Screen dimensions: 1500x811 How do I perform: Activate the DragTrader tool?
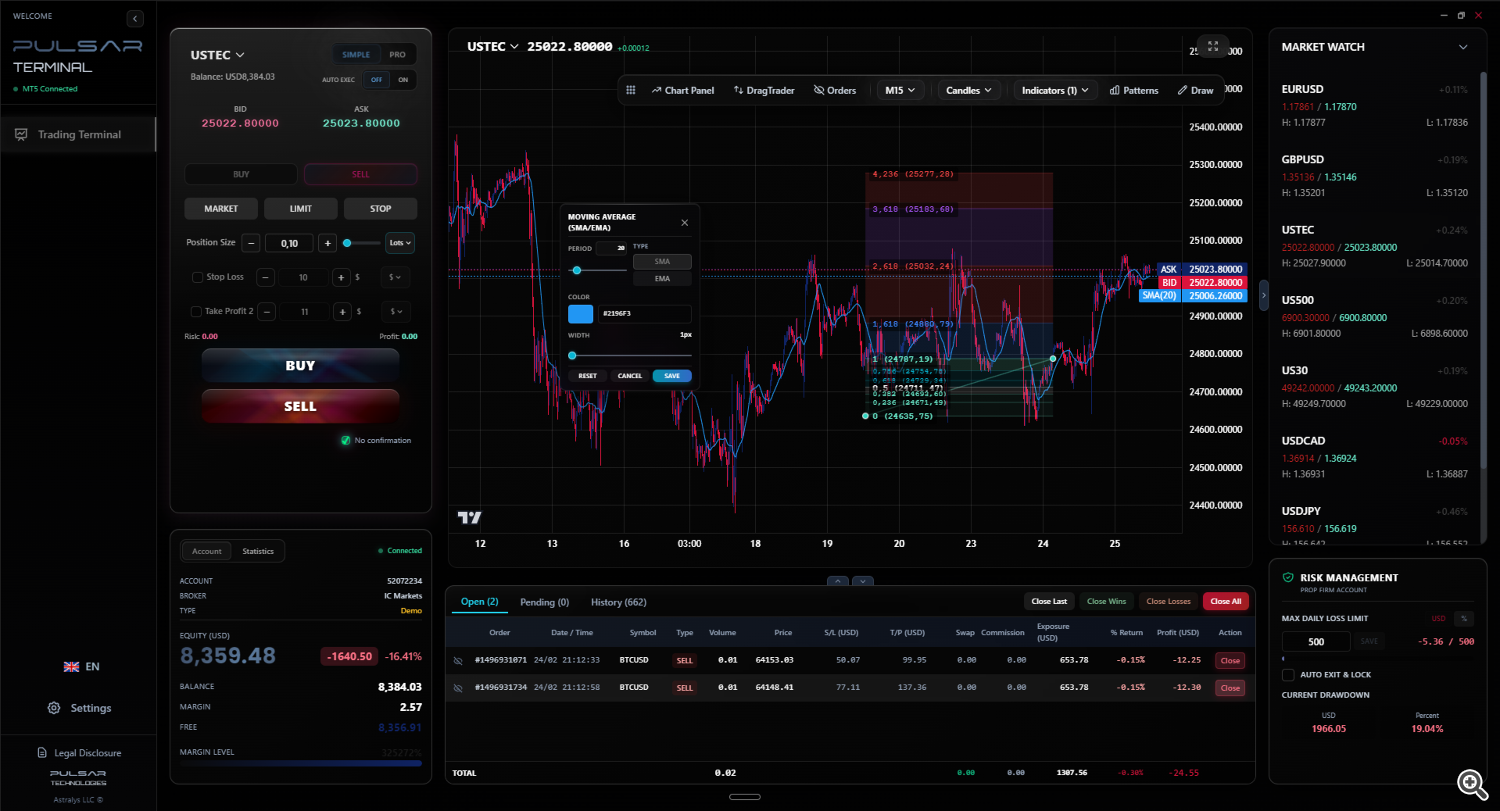[x=764, y=90]
